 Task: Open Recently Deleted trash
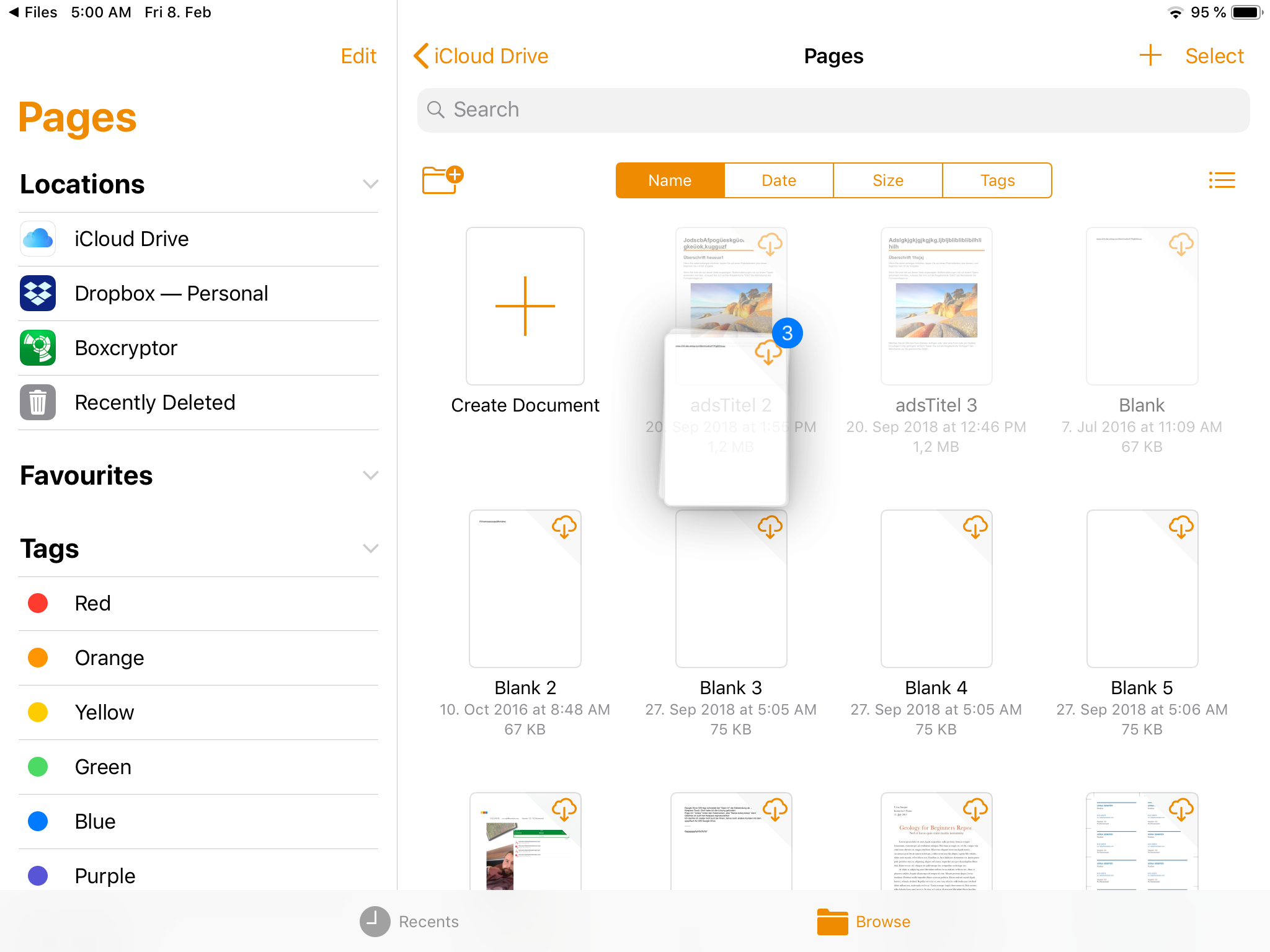154,402
